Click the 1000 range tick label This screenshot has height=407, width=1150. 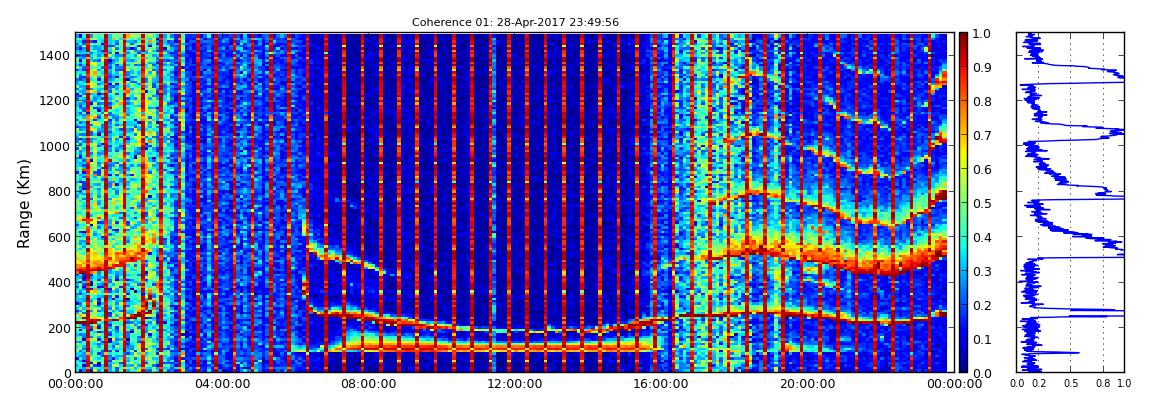tap(55, 146)
